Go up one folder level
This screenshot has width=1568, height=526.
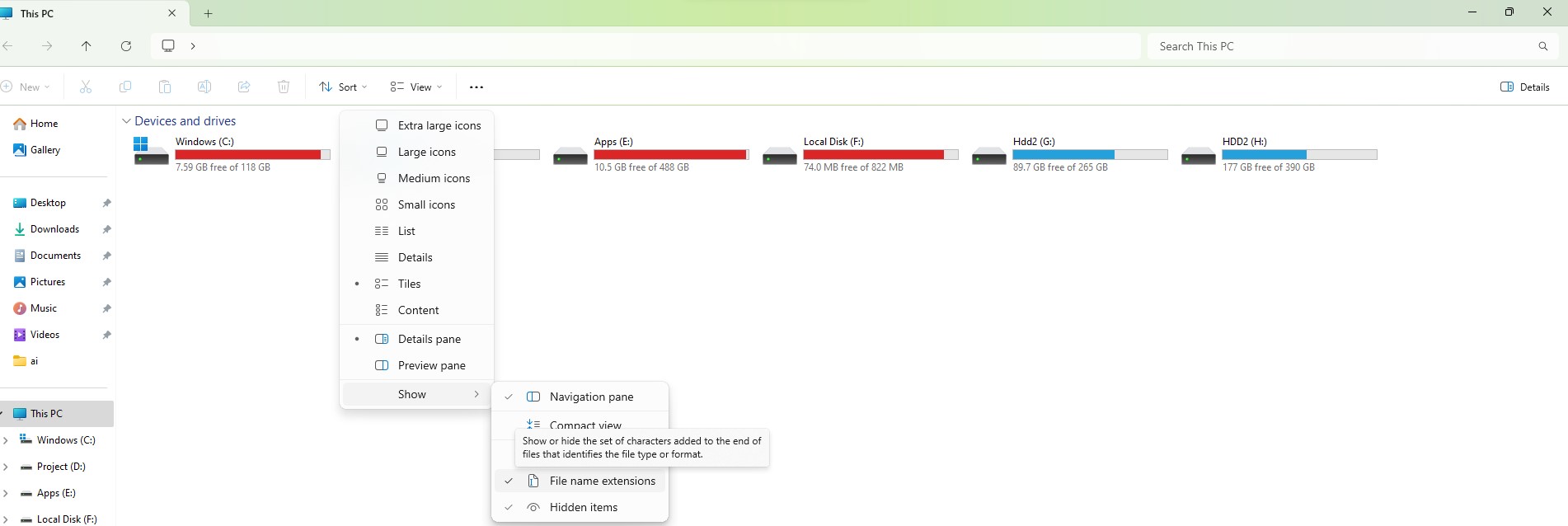pyautogui.click(x=87, y=46)
